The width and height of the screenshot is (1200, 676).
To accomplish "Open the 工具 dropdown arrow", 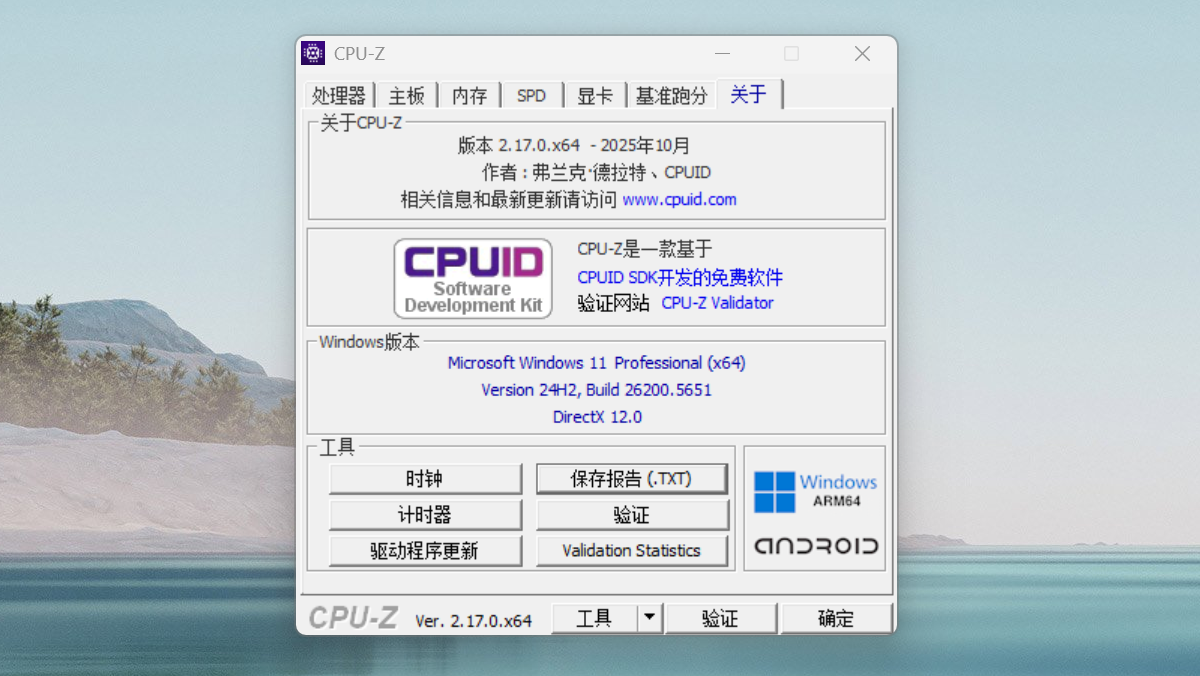I will click(x=651, y=619).
